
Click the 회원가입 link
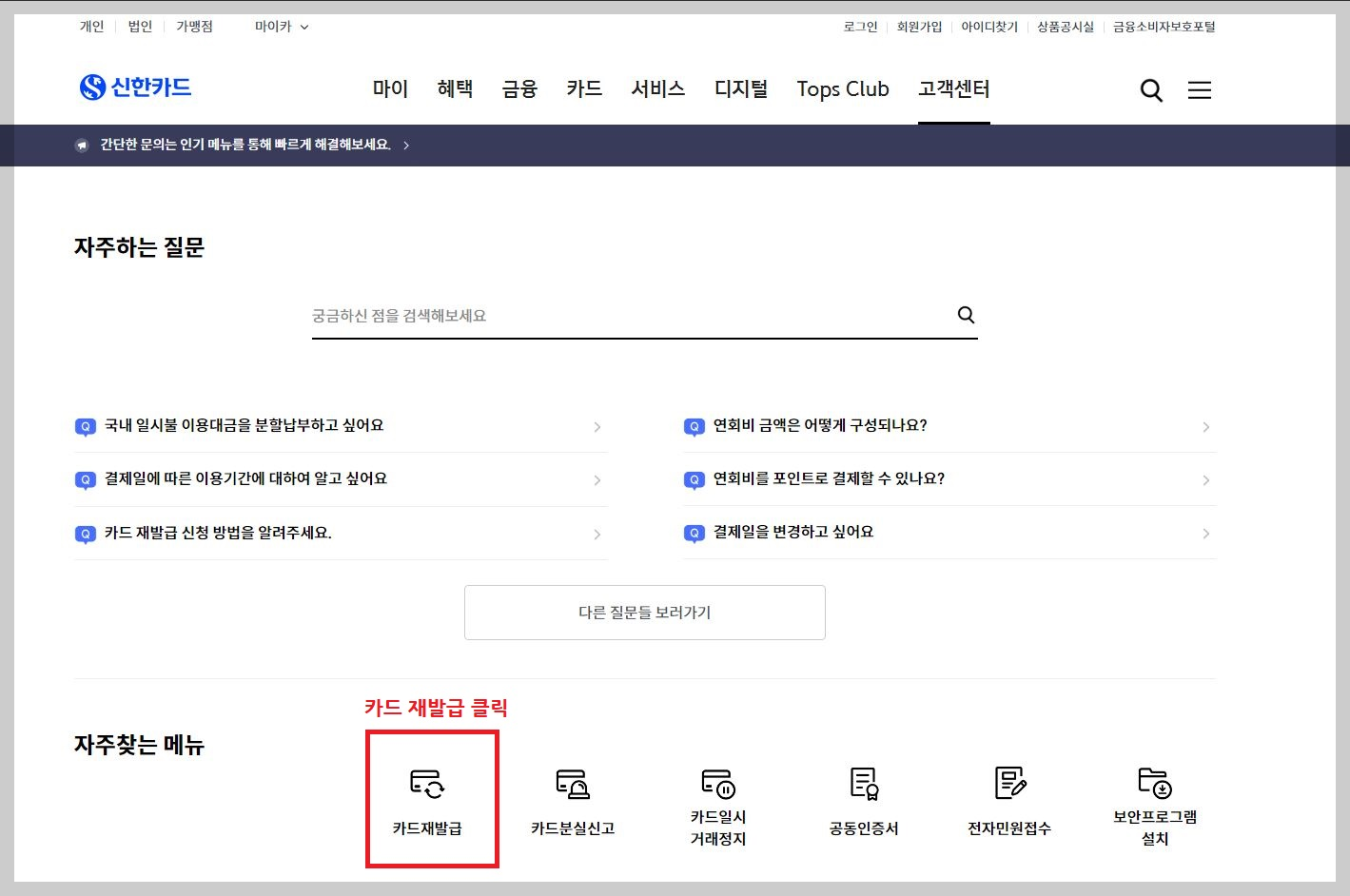pos(919,27)
